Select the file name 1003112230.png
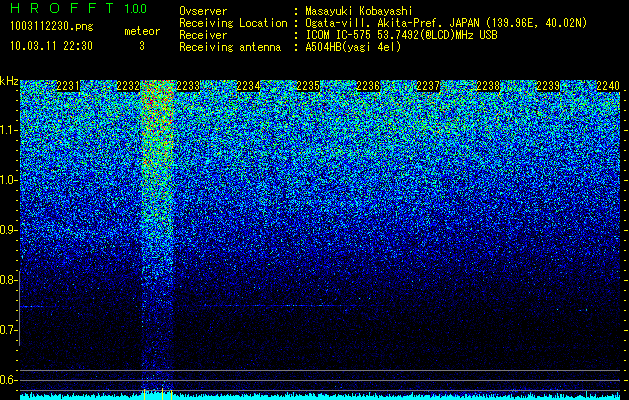Image resolution: width=629 pixels, height=400 pixels. coord(52,26)
